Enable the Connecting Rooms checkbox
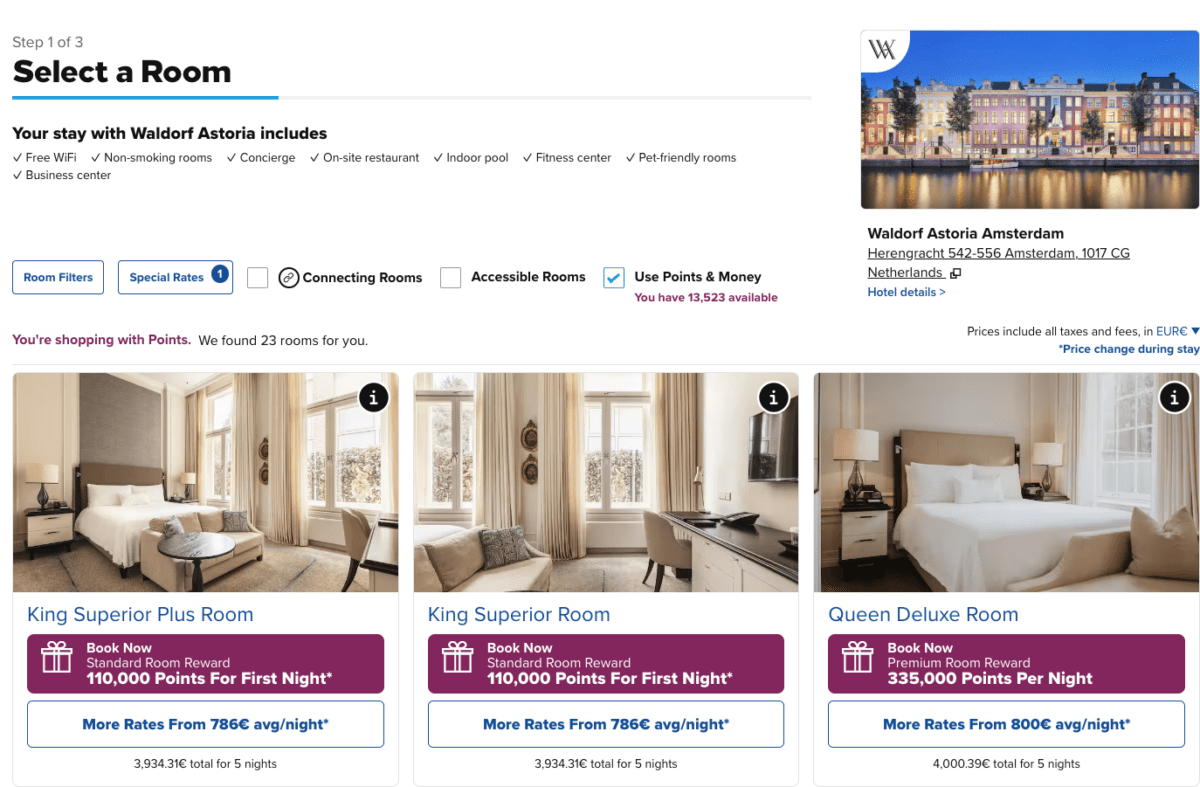Viewport: 1200px width, 787px height. (258, 278)
